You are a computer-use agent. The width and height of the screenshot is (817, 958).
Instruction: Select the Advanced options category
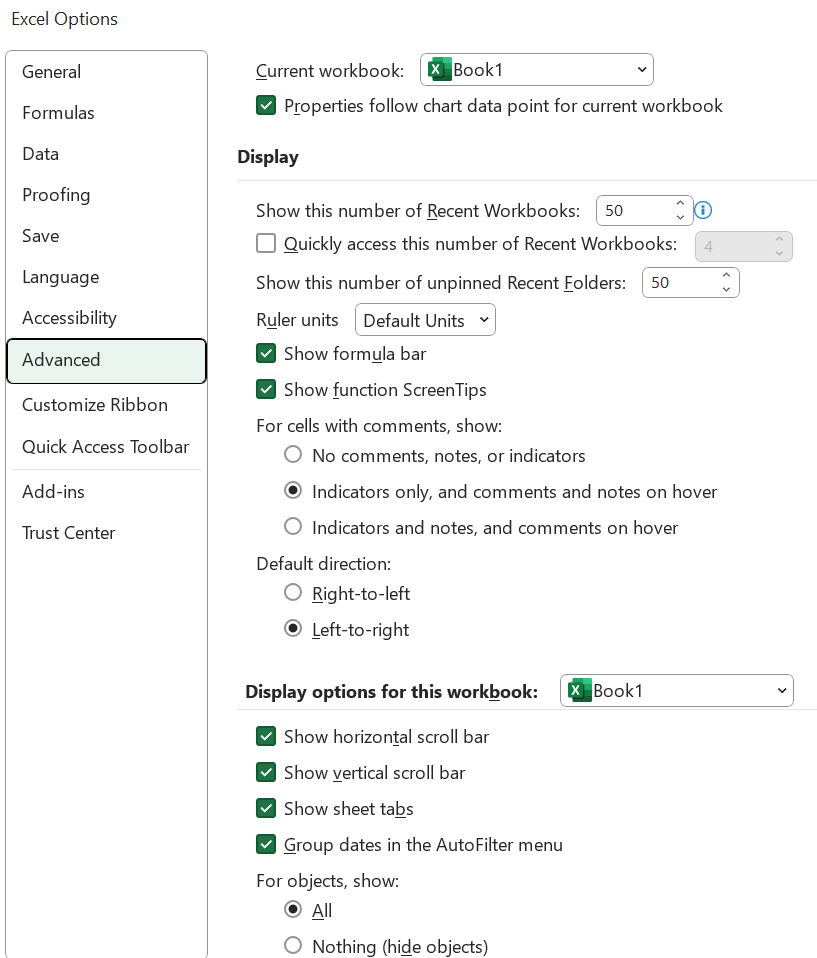pos(106,360)
